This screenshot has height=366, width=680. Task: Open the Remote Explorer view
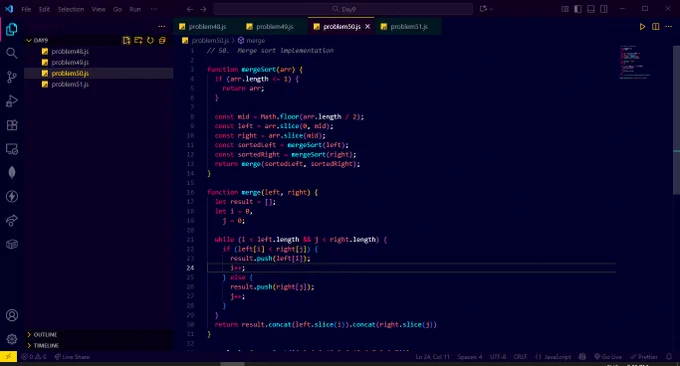tap(12, 149)
